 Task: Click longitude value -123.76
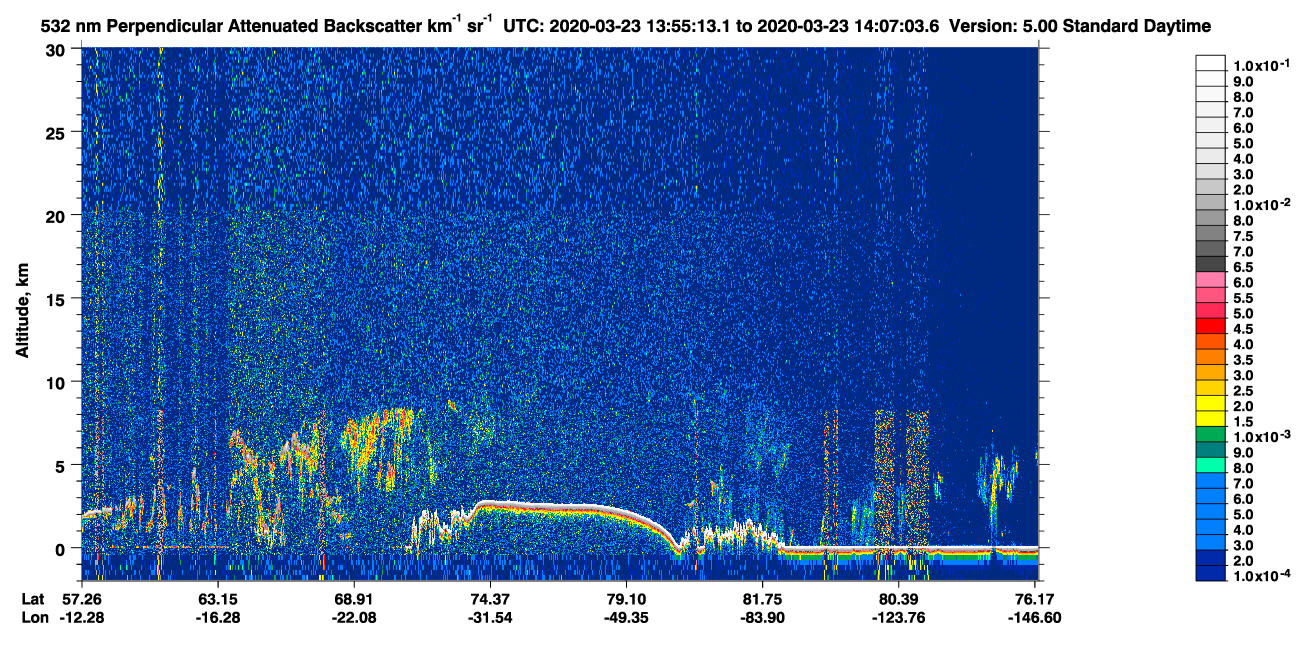pyautogui.click(x=898, y=618)
